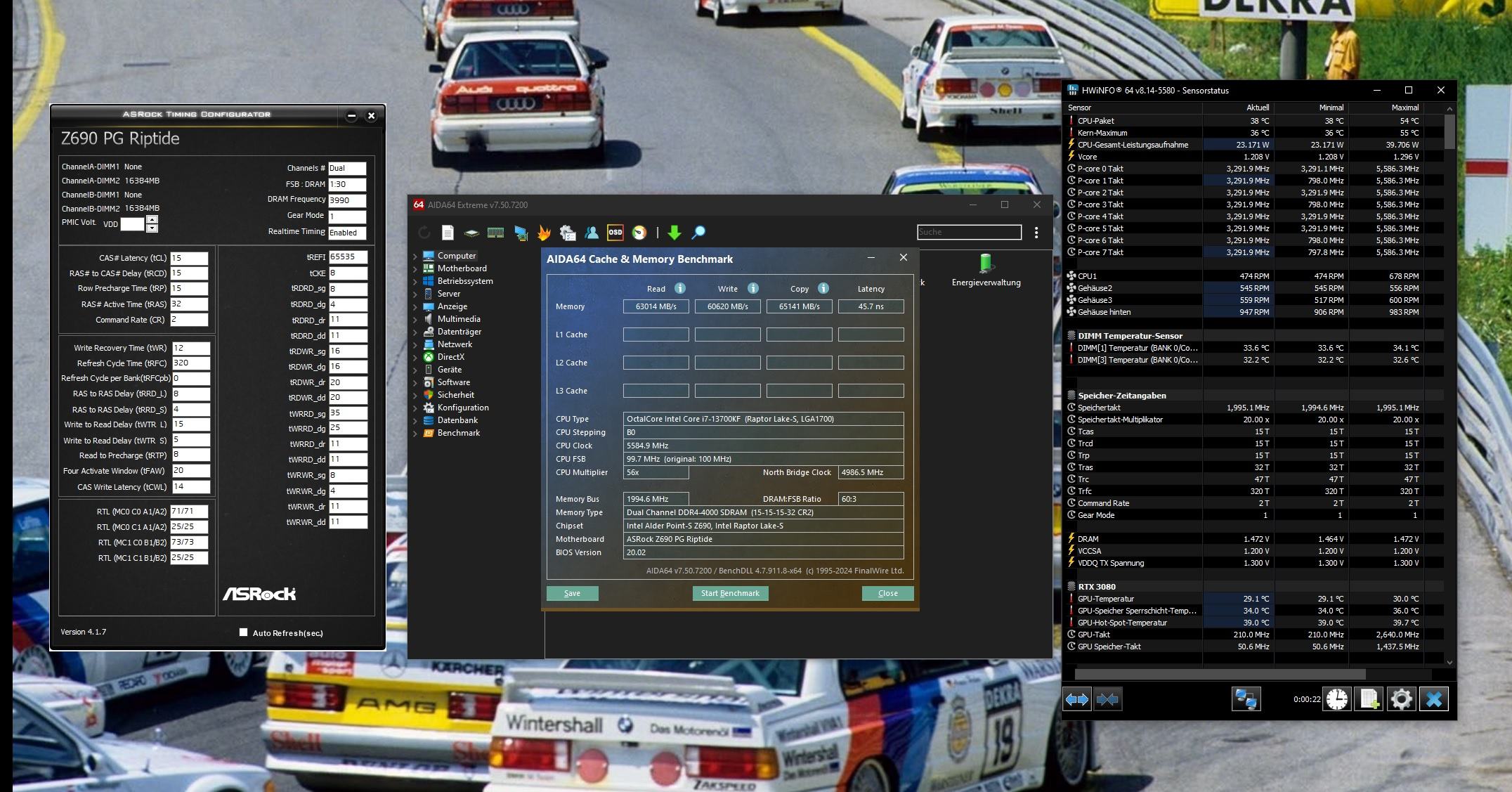Screen dimensions: 1512x792
Task: Open HWiNFO sensor settings gear icon
Action: pos(1401,699)
